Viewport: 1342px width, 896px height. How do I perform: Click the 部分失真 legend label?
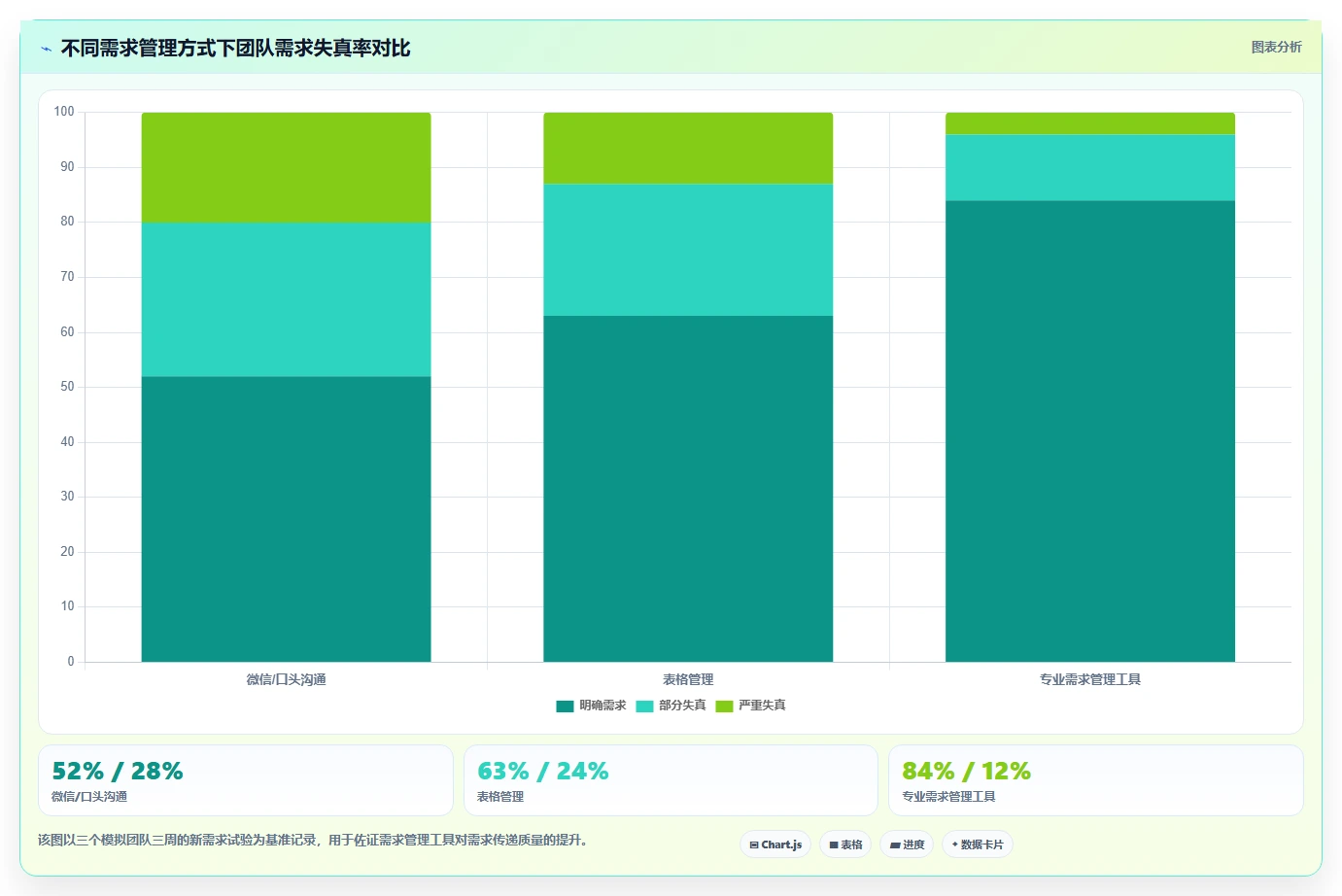point(682,706)
